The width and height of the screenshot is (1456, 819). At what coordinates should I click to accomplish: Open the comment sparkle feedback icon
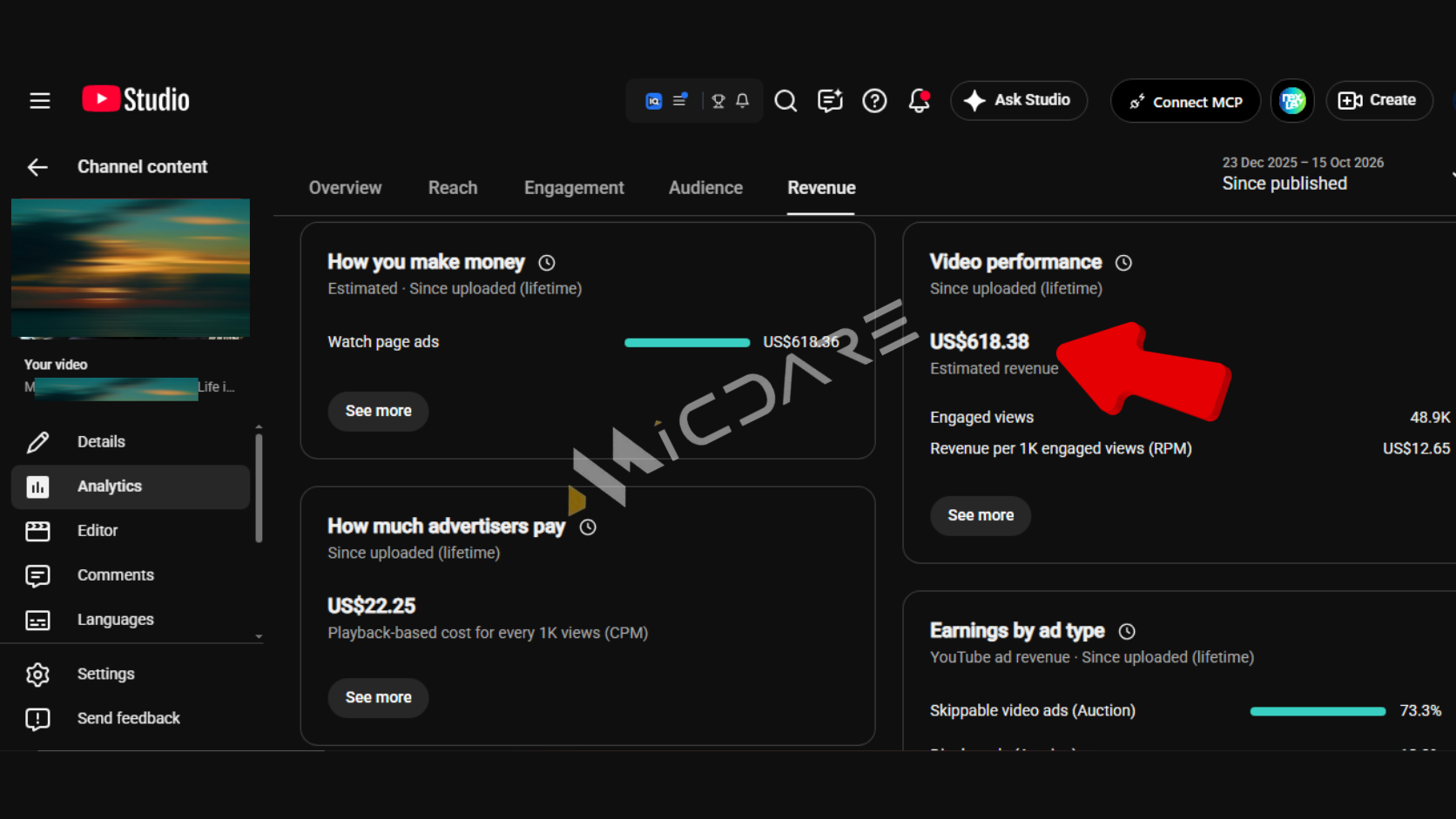[830, 101]
